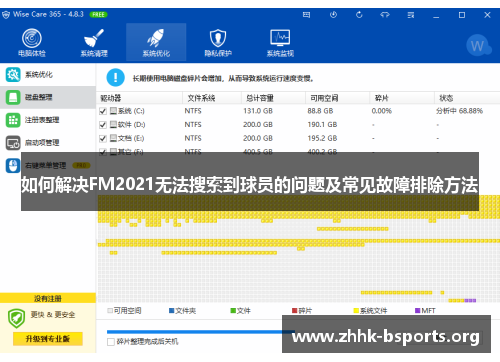Select the 190.1 GB free space cell
The image size is (500, 362).
click(x=322, y=125)
